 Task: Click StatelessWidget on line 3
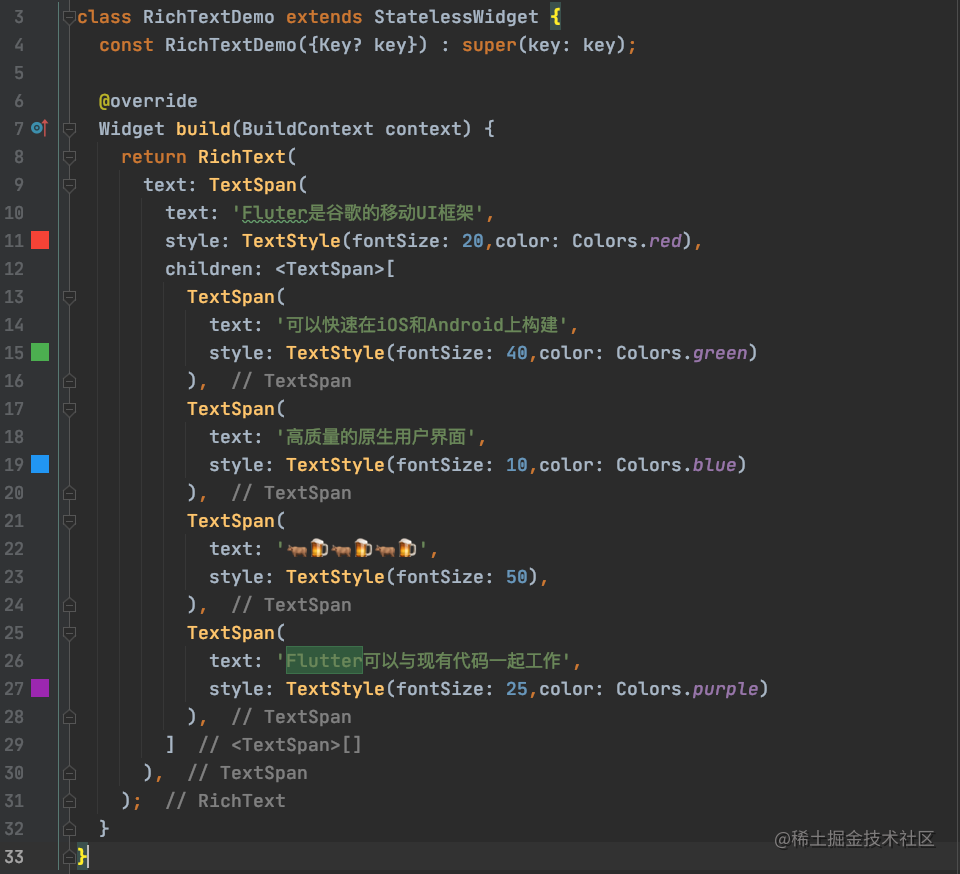[456, 17]
